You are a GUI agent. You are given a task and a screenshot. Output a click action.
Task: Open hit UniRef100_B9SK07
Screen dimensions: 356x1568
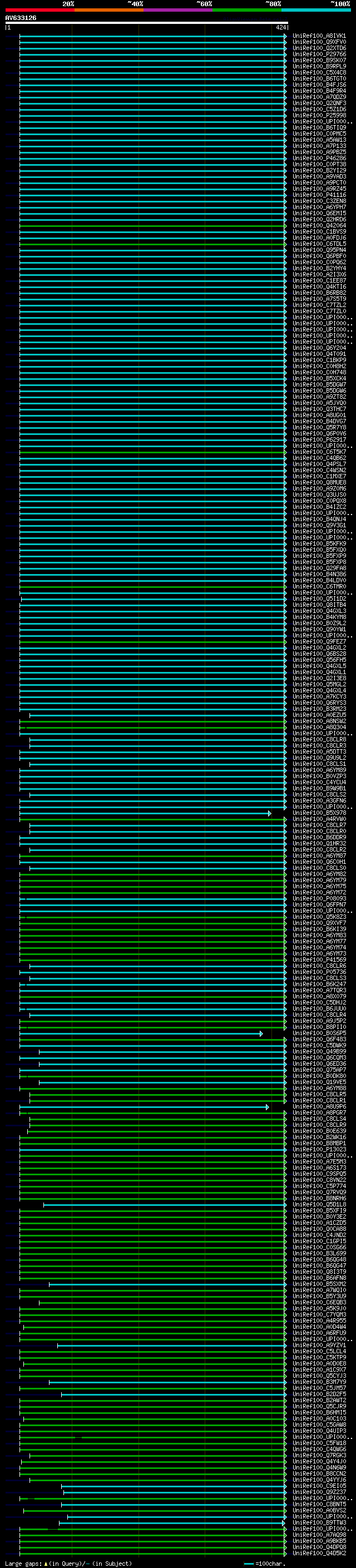pyautogui.click(x=319, y=60)
